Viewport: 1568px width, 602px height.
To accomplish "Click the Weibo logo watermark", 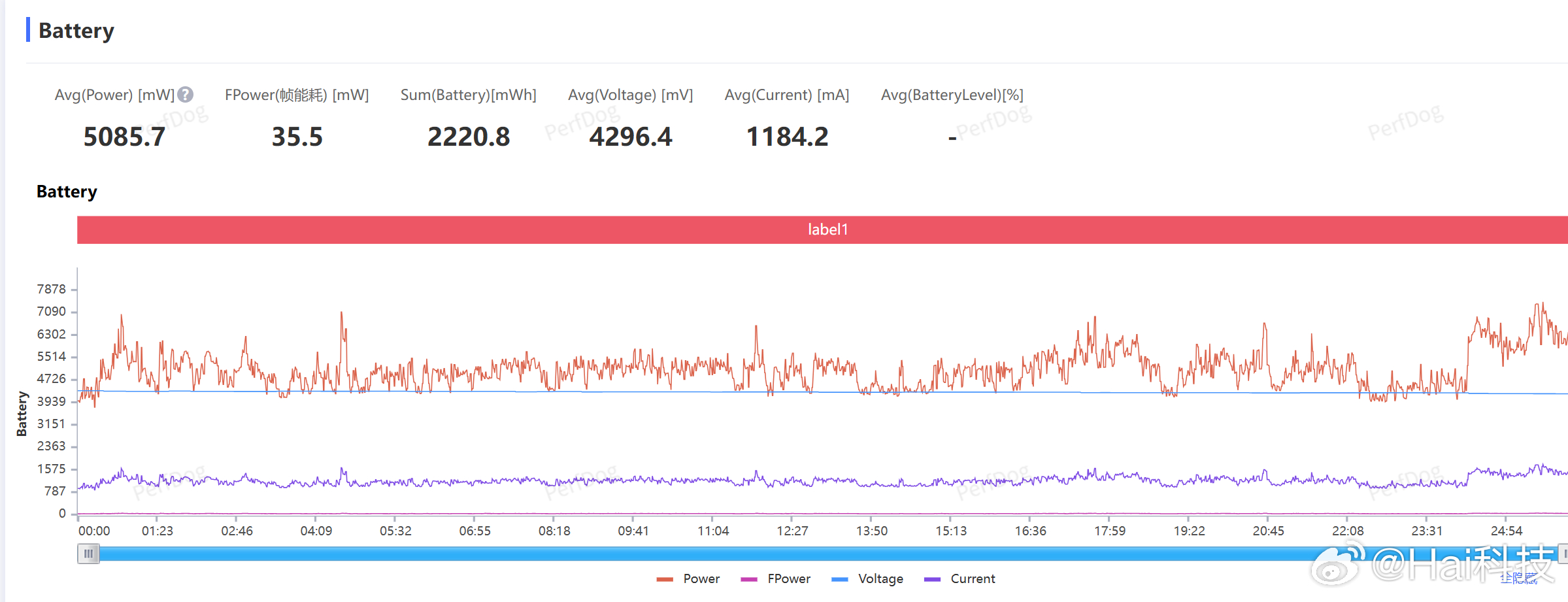I will click(x=1337, y=563).
